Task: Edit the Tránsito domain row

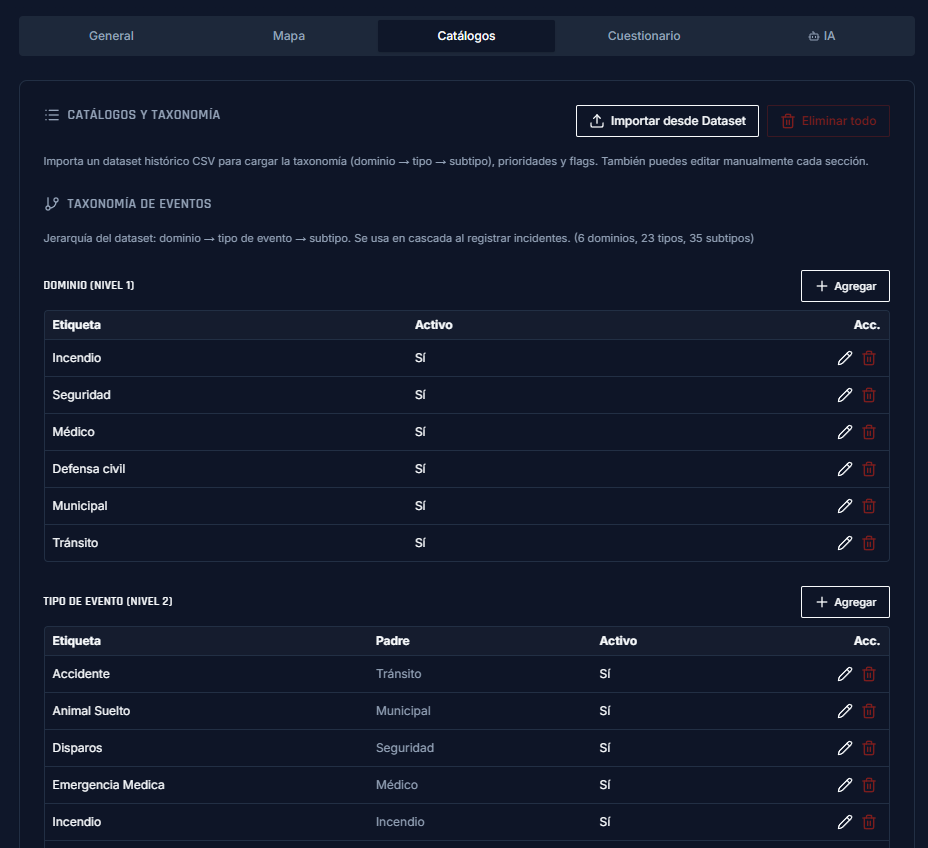Action: click(845, 543)
